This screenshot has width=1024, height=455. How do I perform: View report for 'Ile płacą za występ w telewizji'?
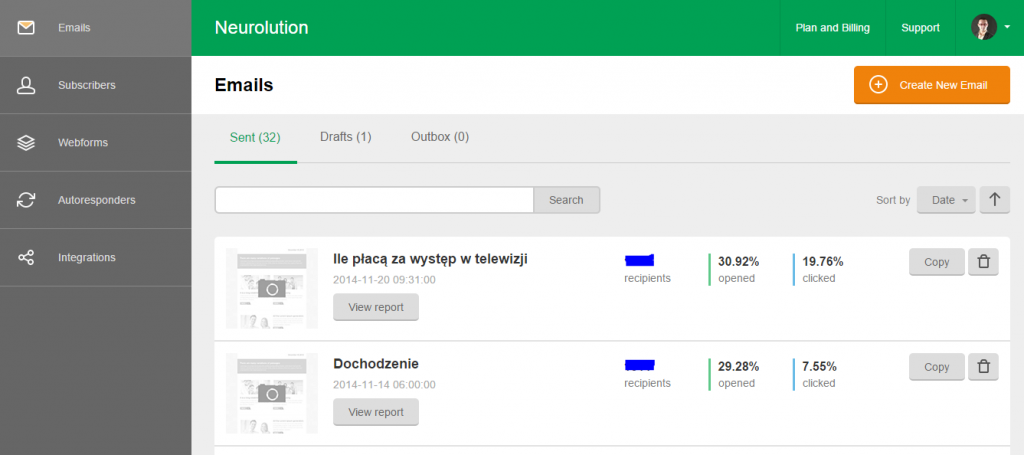pyautogui.click(x=375, y=308)
